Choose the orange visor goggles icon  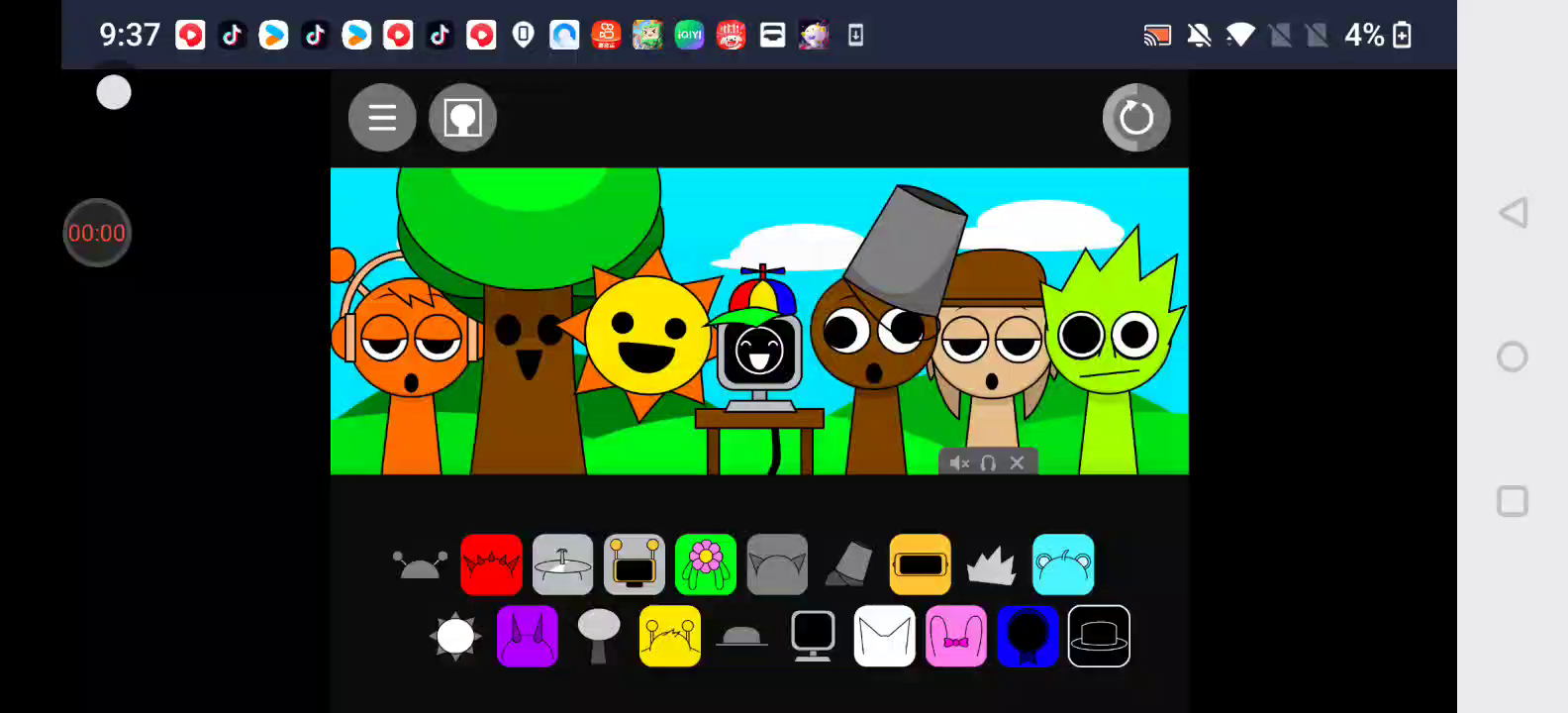click(920, 564)
